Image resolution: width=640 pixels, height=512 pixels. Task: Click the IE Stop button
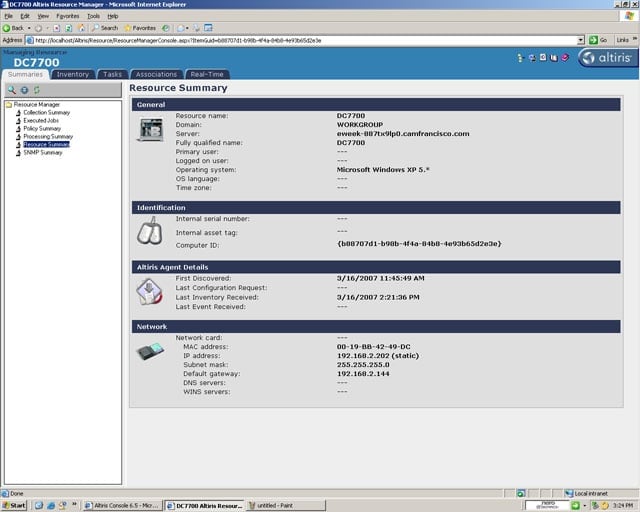point(57,28)
